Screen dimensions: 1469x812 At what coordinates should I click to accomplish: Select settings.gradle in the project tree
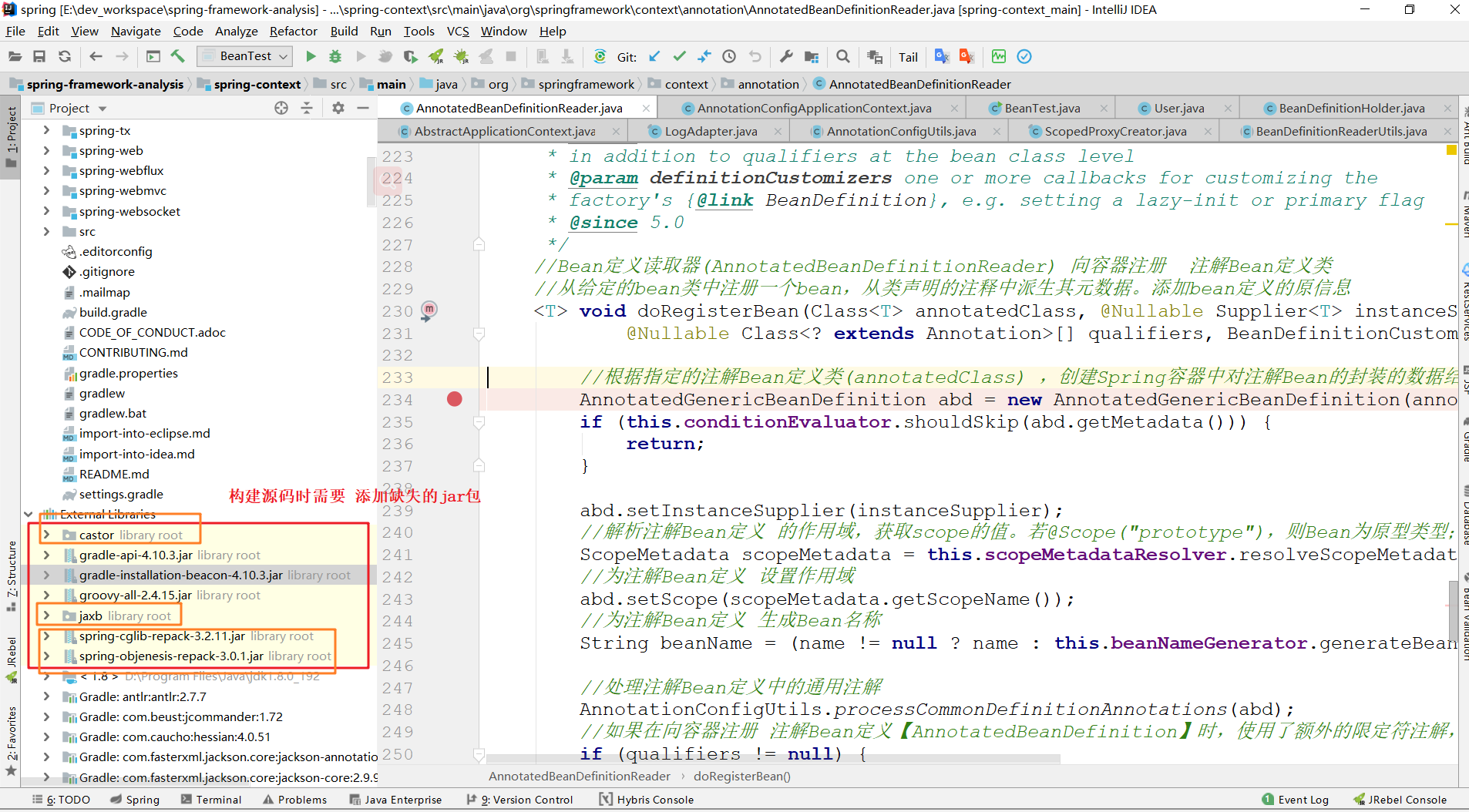pos(121,494)
